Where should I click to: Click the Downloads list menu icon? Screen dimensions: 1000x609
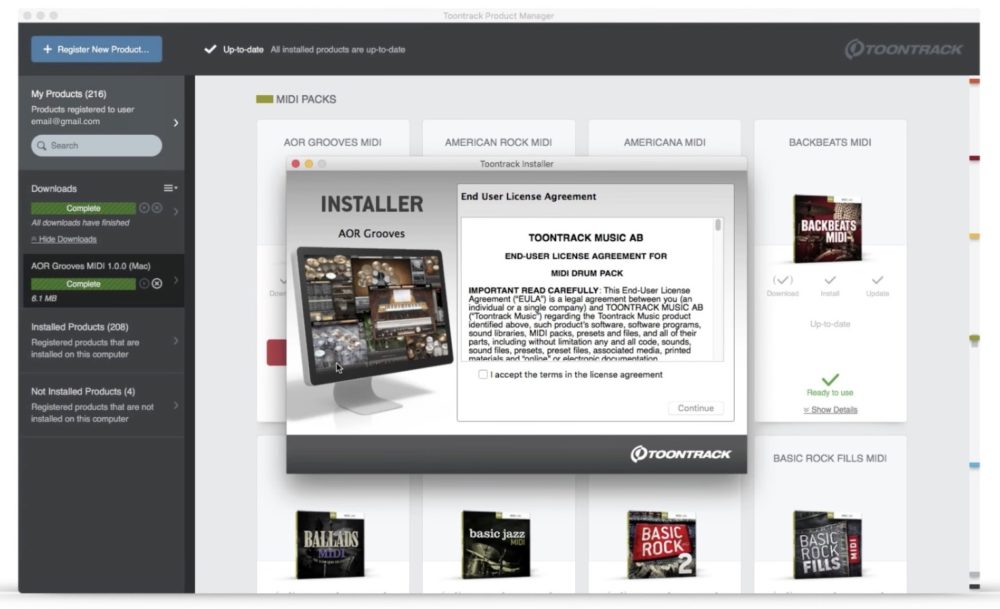170,188
